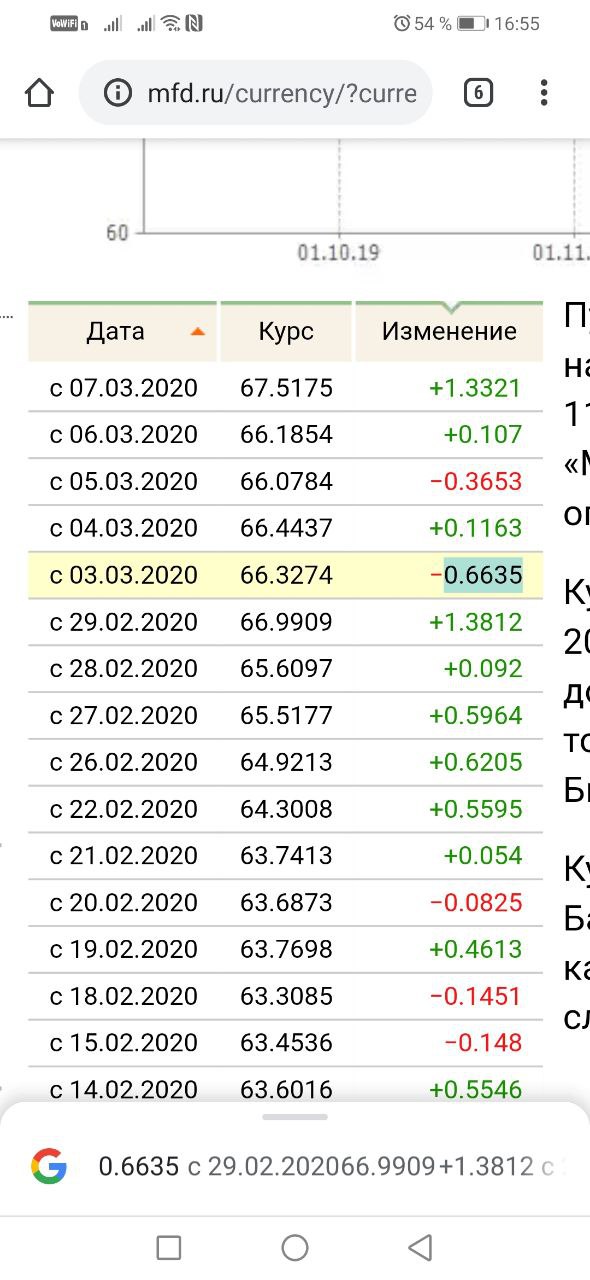Select rate value 64.9213
The height and width of the screenshot is (1280, 590).
click(x=286, y=762)
